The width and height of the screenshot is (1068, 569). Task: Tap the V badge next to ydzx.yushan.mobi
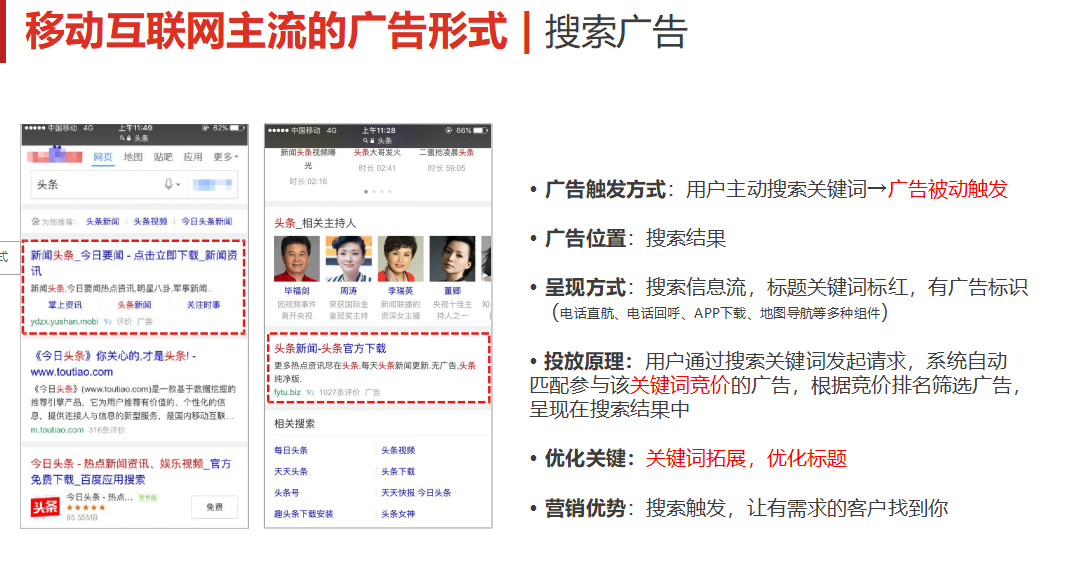108,322
